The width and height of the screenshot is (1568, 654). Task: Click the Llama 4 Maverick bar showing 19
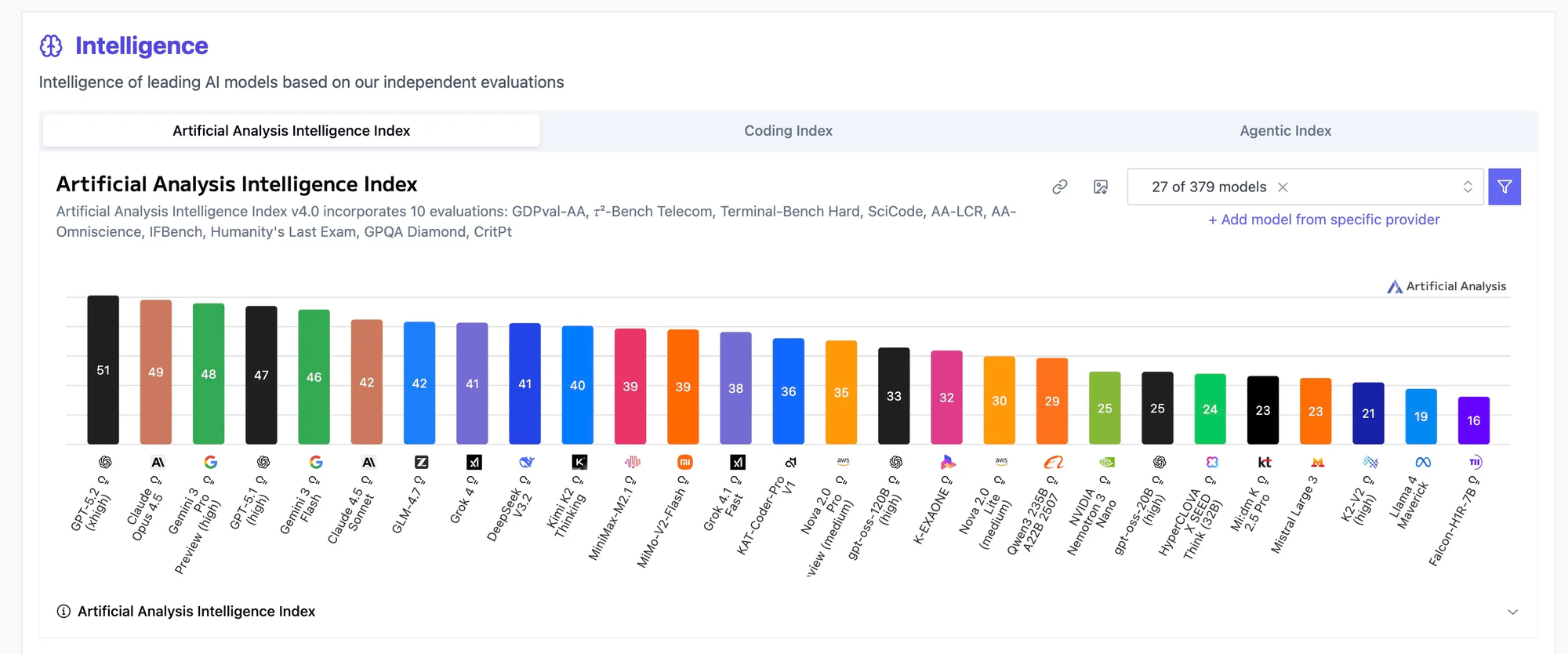1421,416
